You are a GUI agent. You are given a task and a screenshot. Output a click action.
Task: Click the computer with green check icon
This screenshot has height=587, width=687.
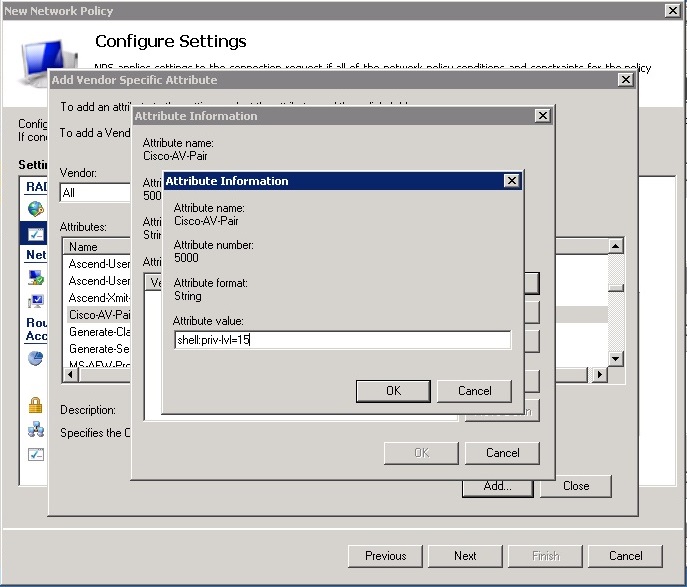click(x=36, y=278)
